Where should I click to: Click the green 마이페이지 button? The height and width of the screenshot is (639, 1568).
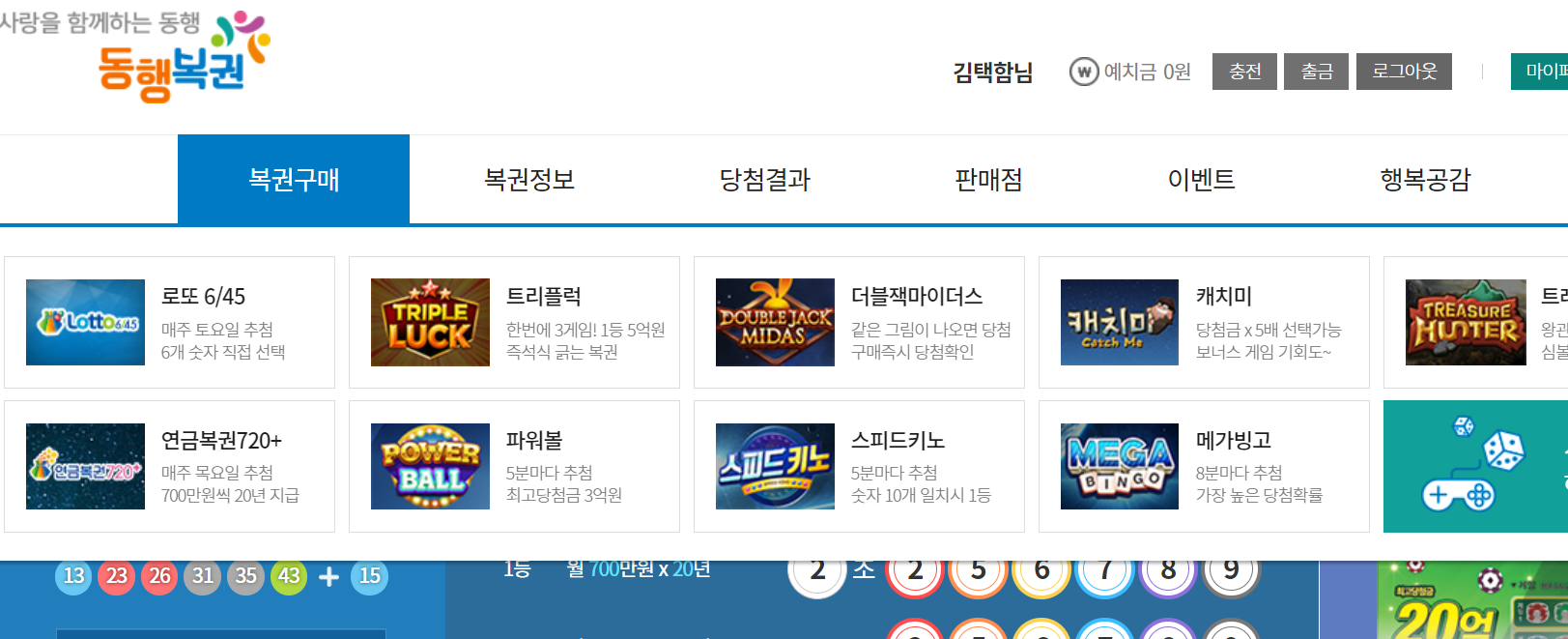click(1540, 72)
